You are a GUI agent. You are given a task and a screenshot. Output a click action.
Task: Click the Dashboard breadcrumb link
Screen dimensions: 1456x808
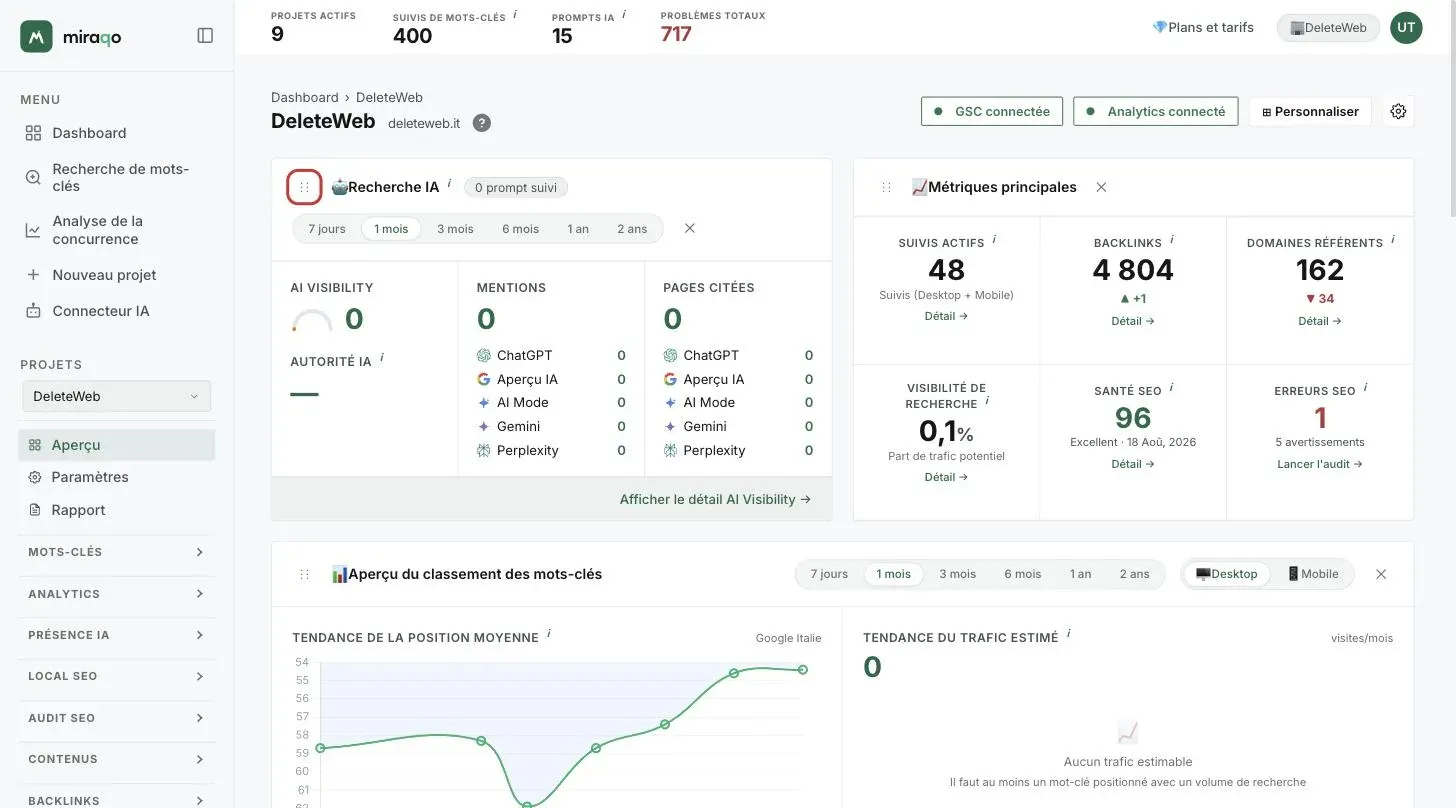[x=305, y=97]
